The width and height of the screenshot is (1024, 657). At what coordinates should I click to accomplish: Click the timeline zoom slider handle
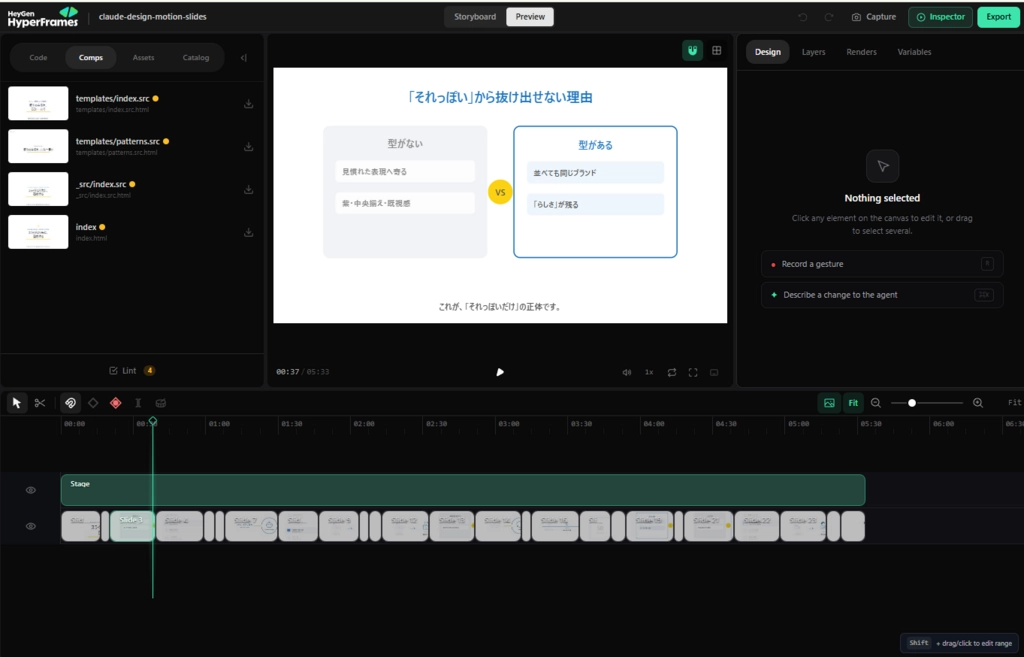[912, 403]
